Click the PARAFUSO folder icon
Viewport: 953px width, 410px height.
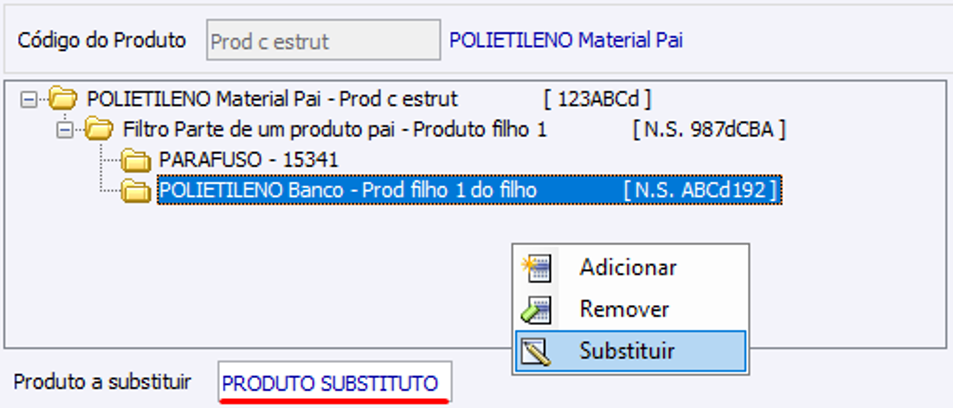[x=134, y=159]
